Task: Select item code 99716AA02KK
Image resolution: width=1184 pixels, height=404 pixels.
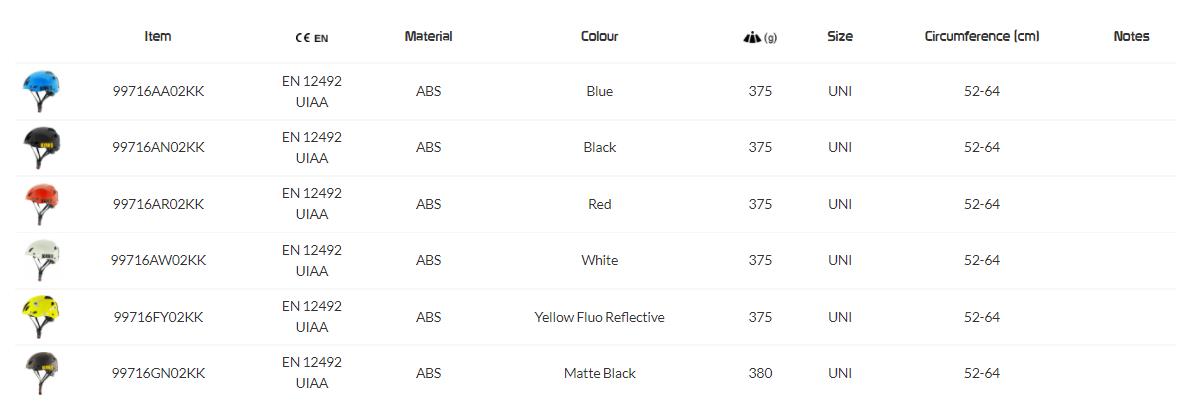Action: coord(158,91)
